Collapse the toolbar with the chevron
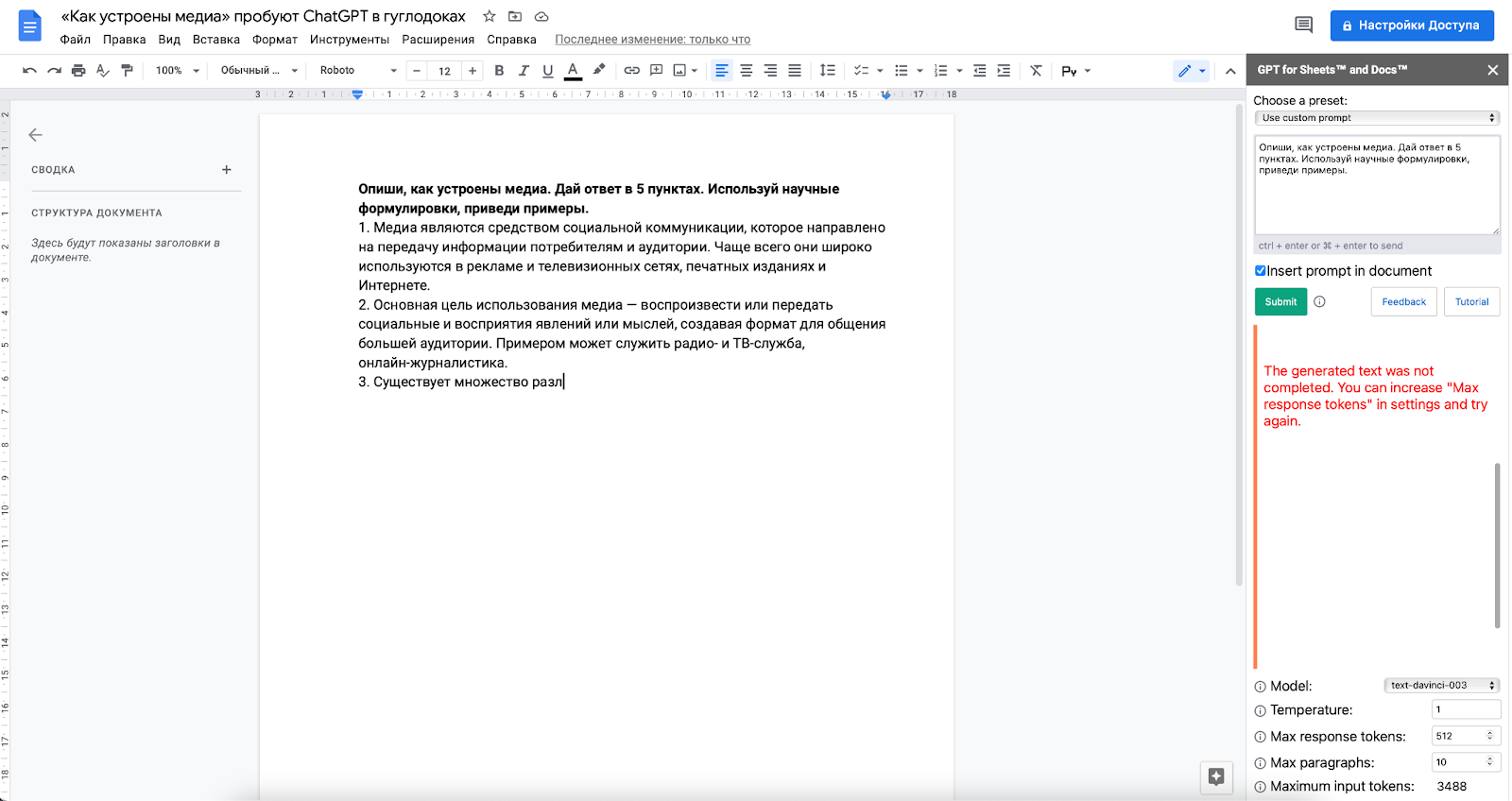 click(1230, 71)
